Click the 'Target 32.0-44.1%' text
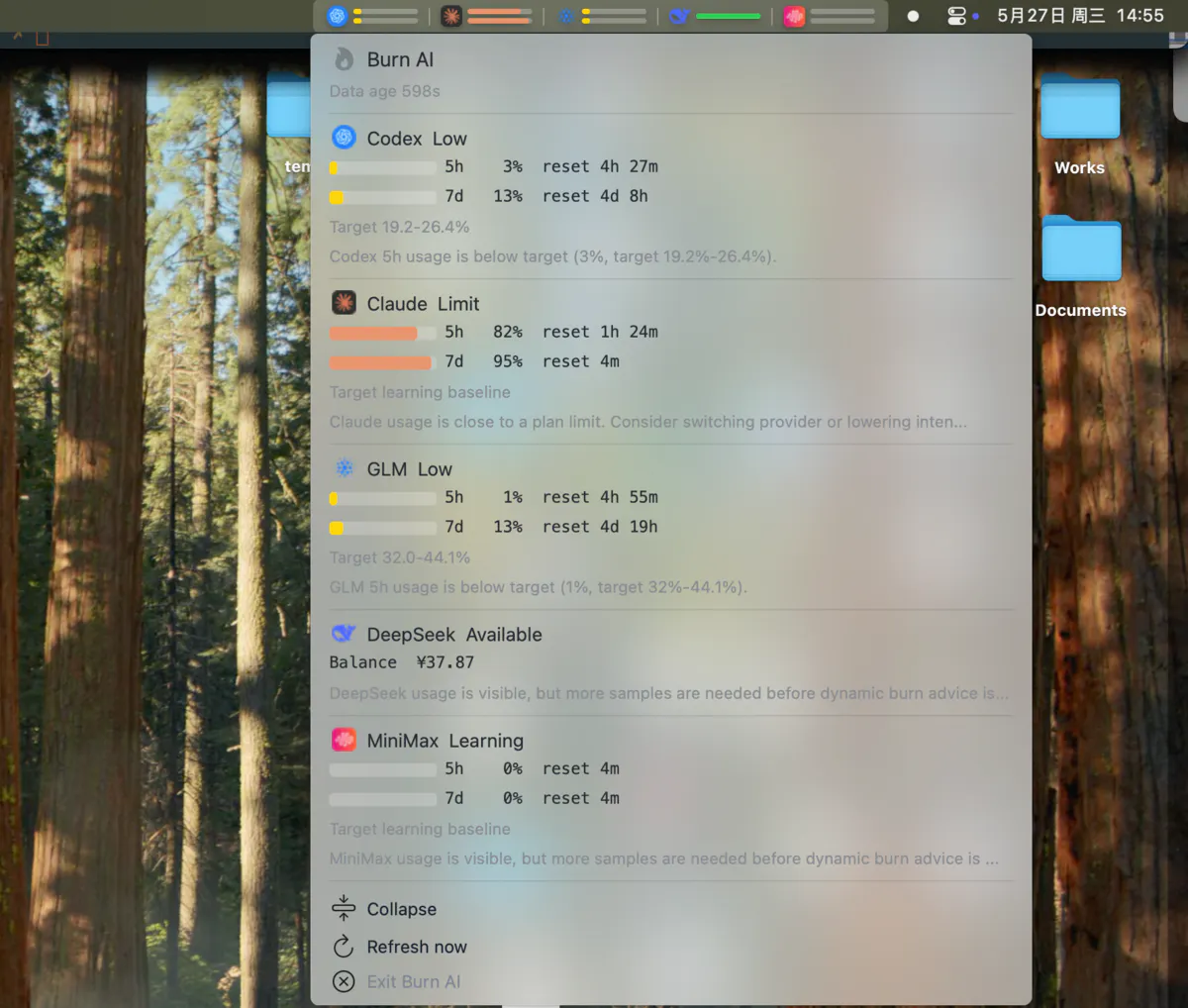This screenshot has height=1008, width=1188. click(400, 557)
